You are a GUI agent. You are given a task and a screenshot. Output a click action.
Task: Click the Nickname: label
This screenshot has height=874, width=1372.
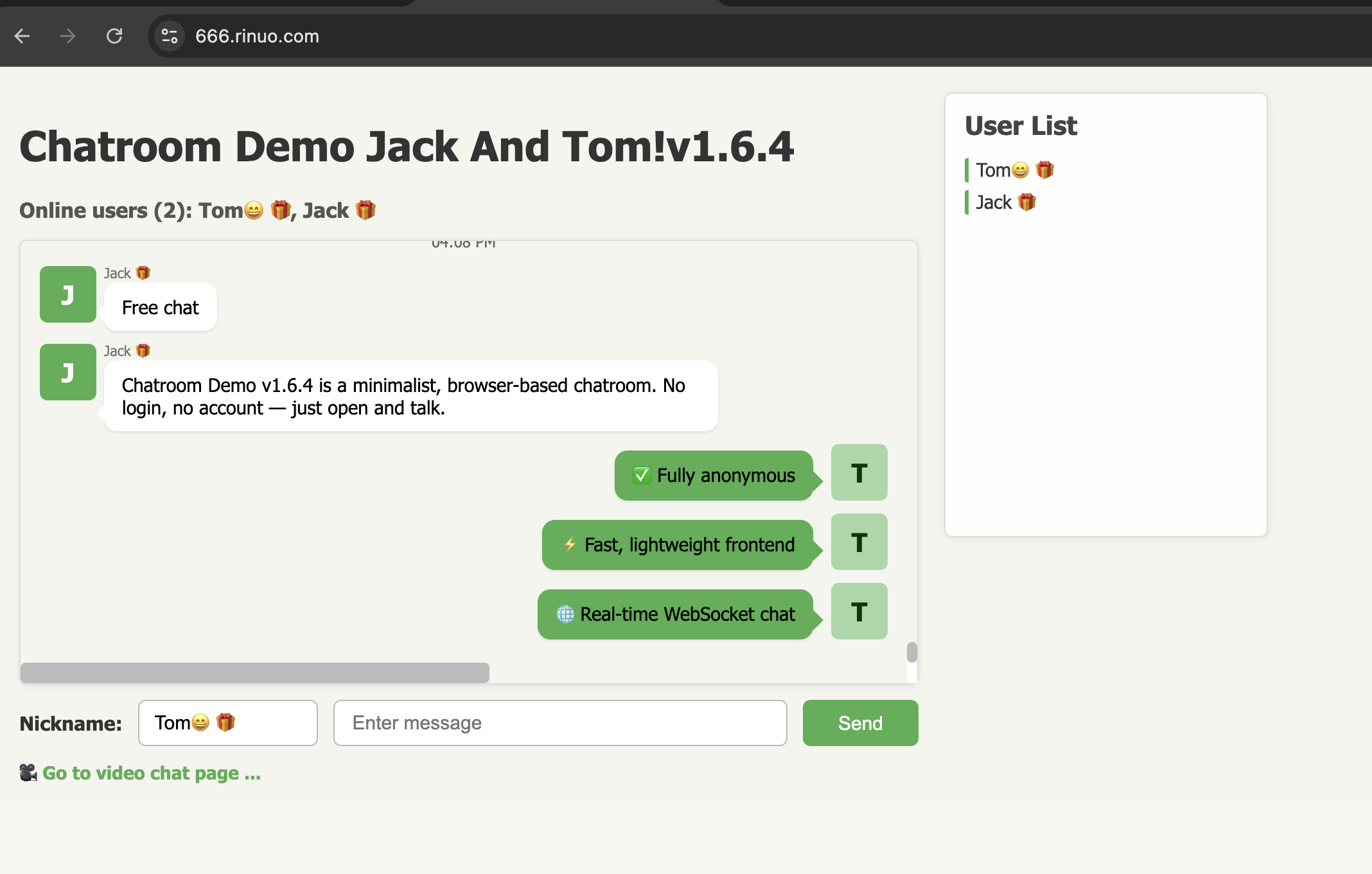point(71,724)
